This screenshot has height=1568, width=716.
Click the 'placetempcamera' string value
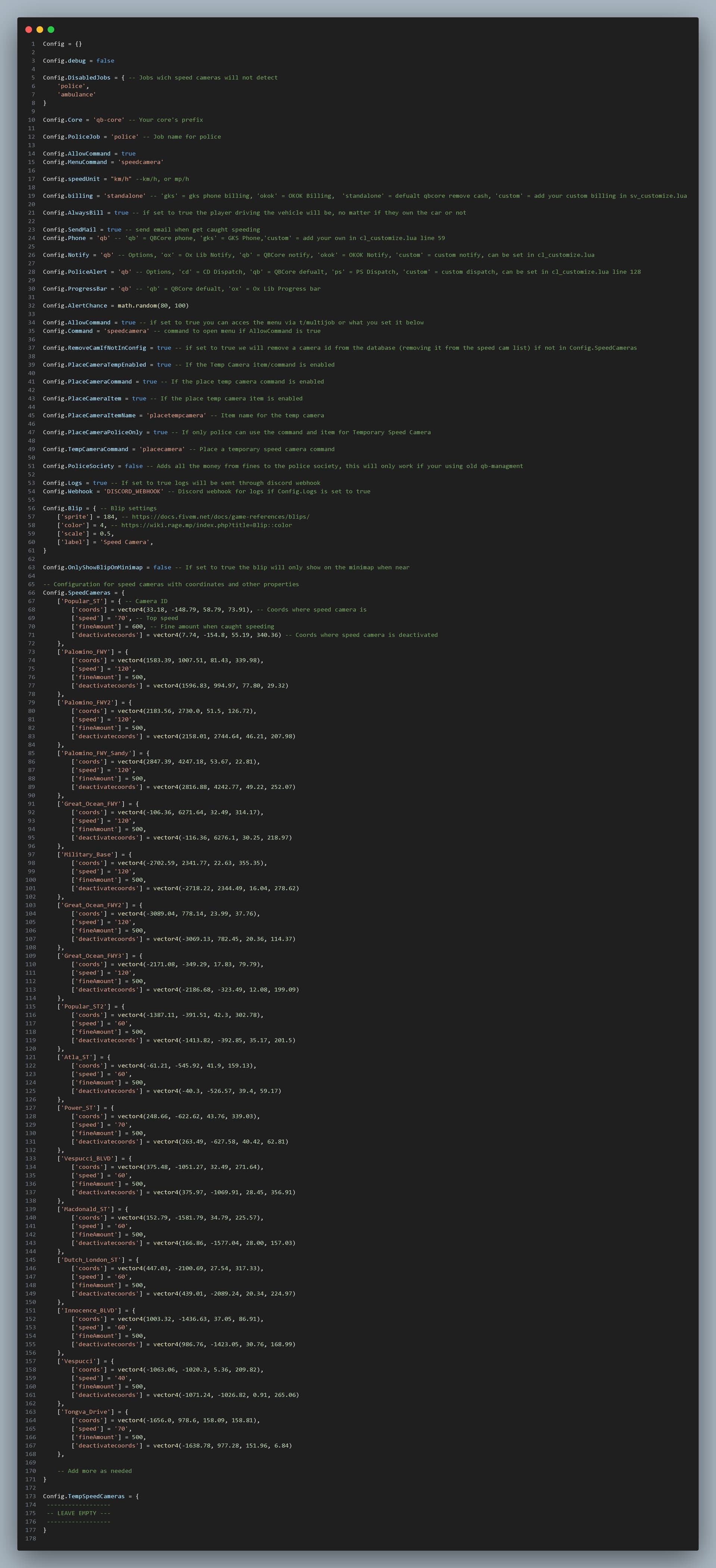coord(176,416)
